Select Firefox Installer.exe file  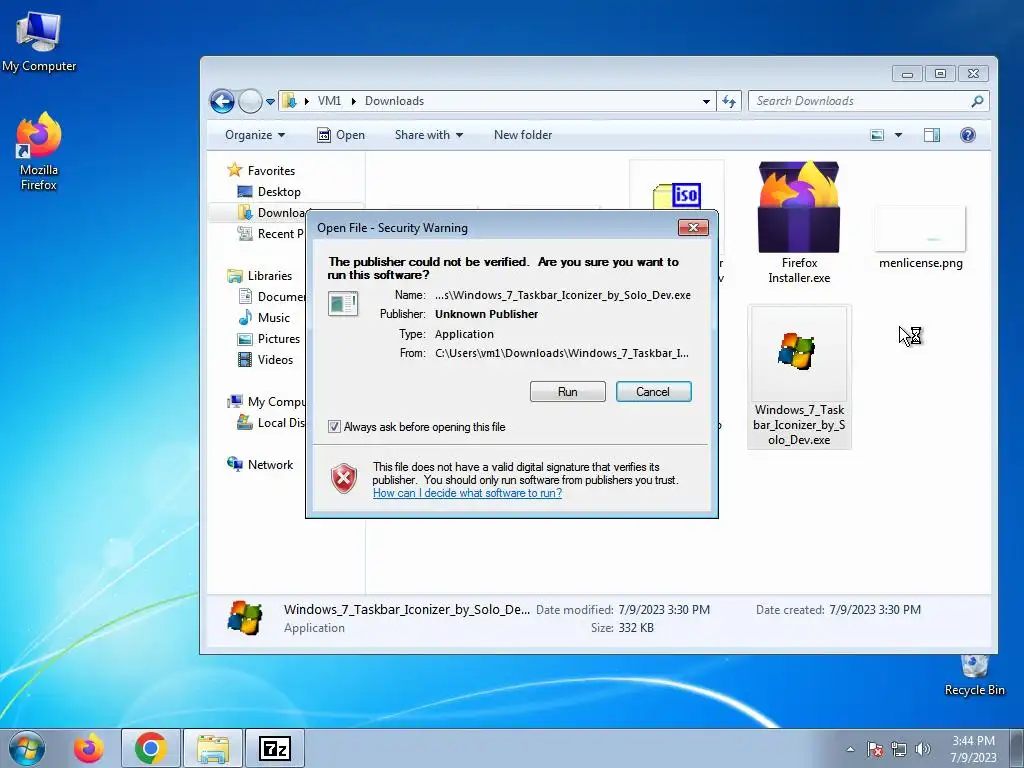coord(799,222)
